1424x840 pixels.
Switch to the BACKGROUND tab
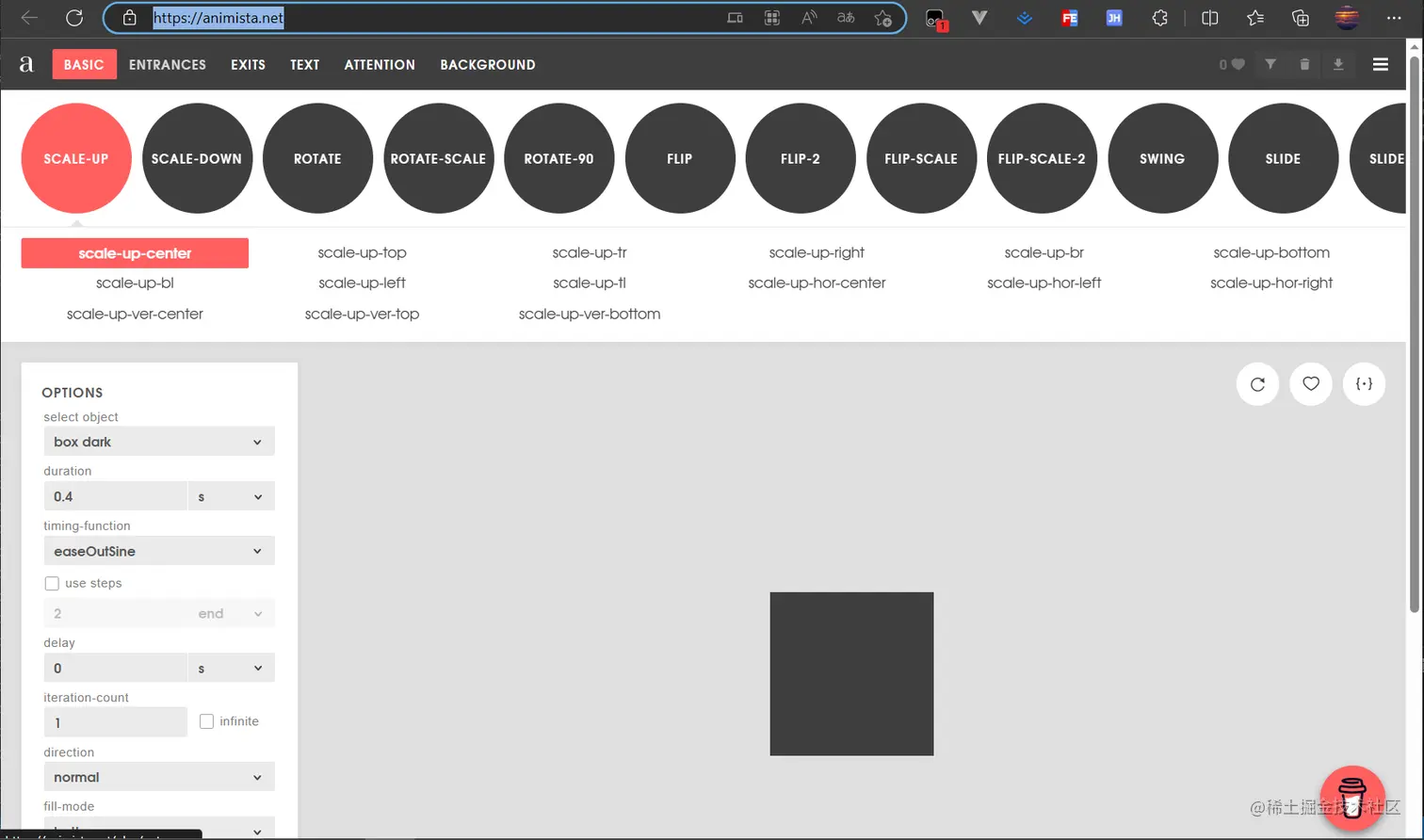488,64
